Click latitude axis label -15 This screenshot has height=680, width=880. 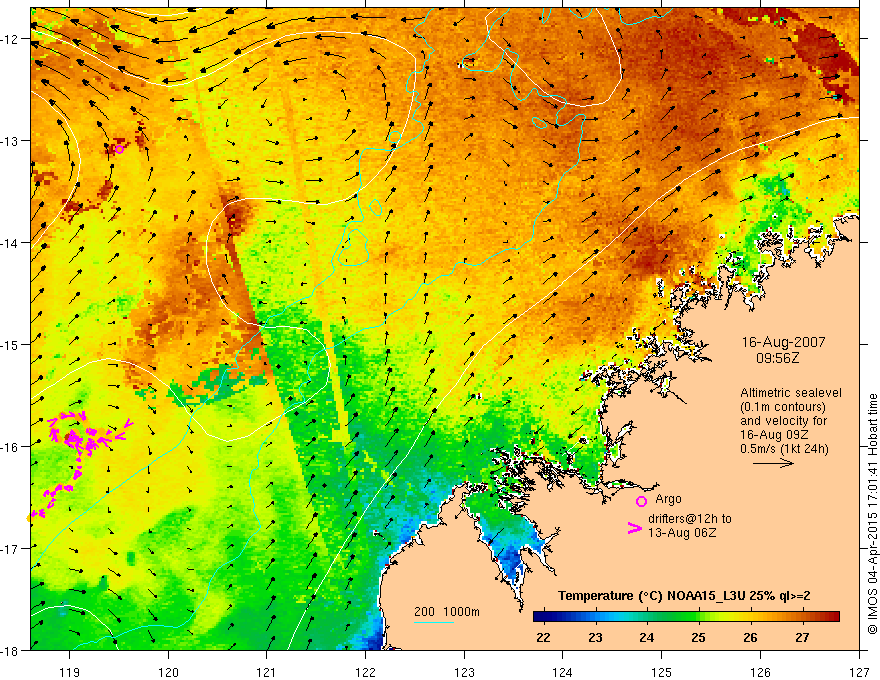[x=11, y=344]
